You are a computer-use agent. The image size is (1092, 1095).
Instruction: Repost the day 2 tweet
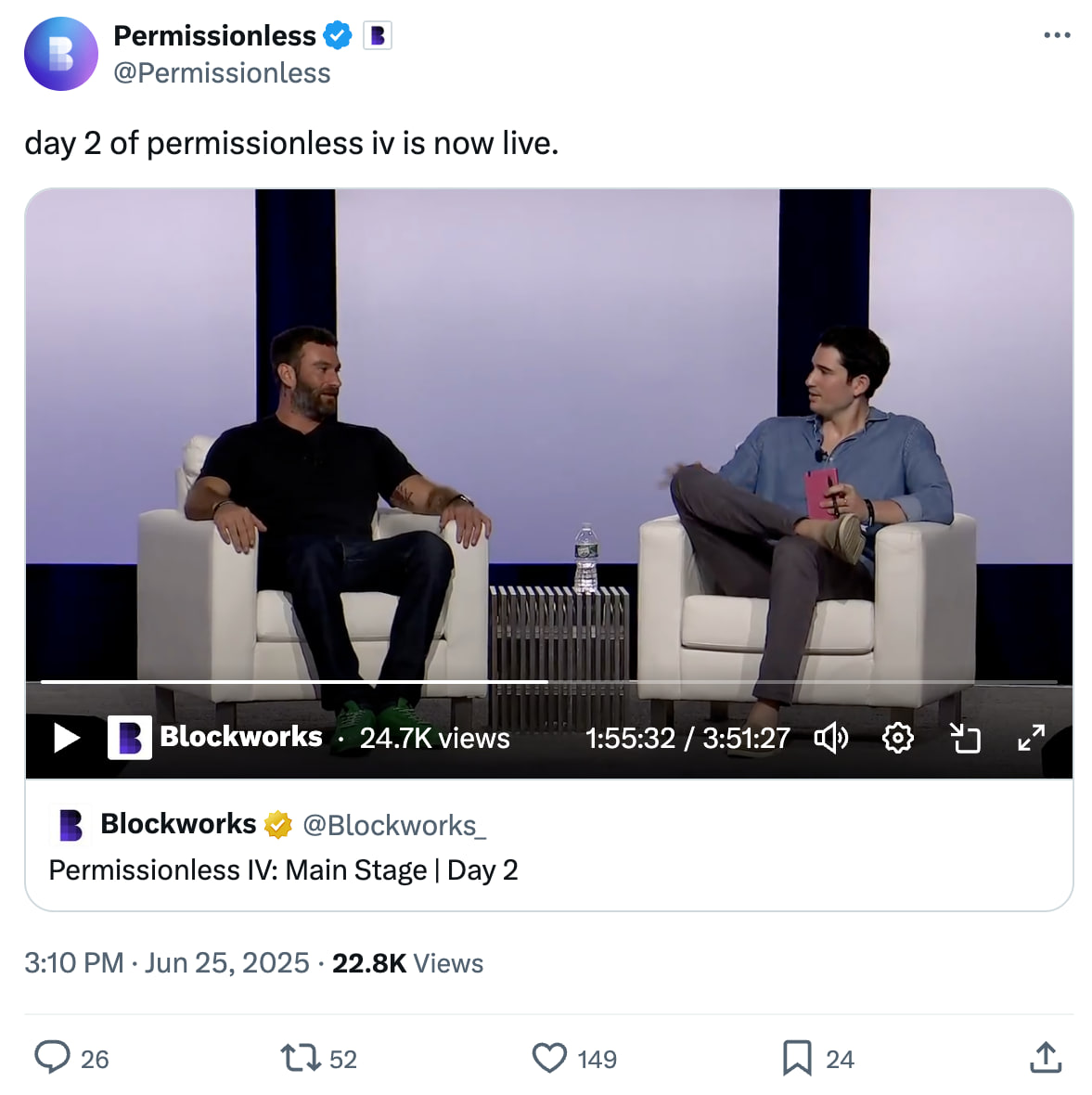tap(300, 1058)
